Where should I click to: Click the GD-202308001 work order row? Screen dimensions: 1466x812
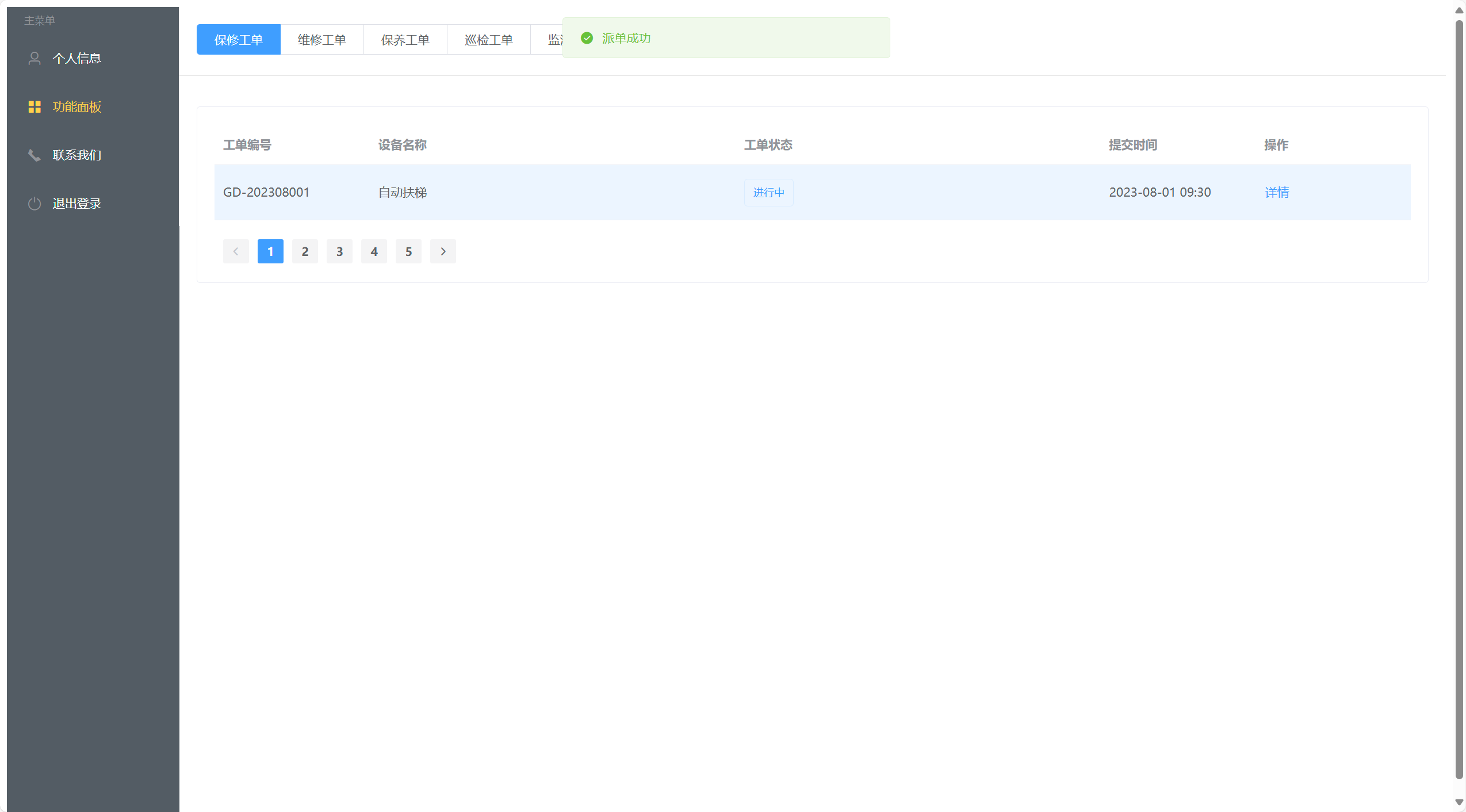tap(266, 192)
